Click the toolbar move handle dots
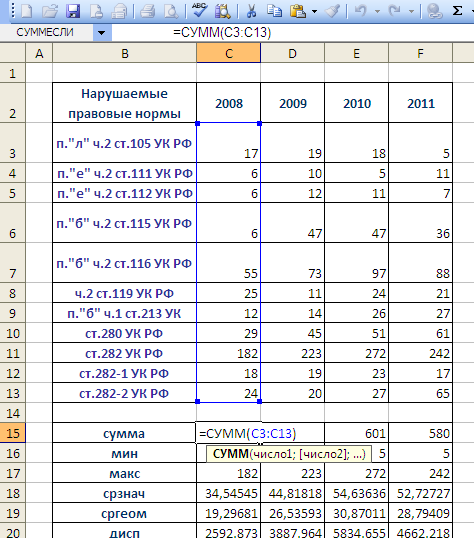The width and height of the screenshot is (474, 538). 13,11
